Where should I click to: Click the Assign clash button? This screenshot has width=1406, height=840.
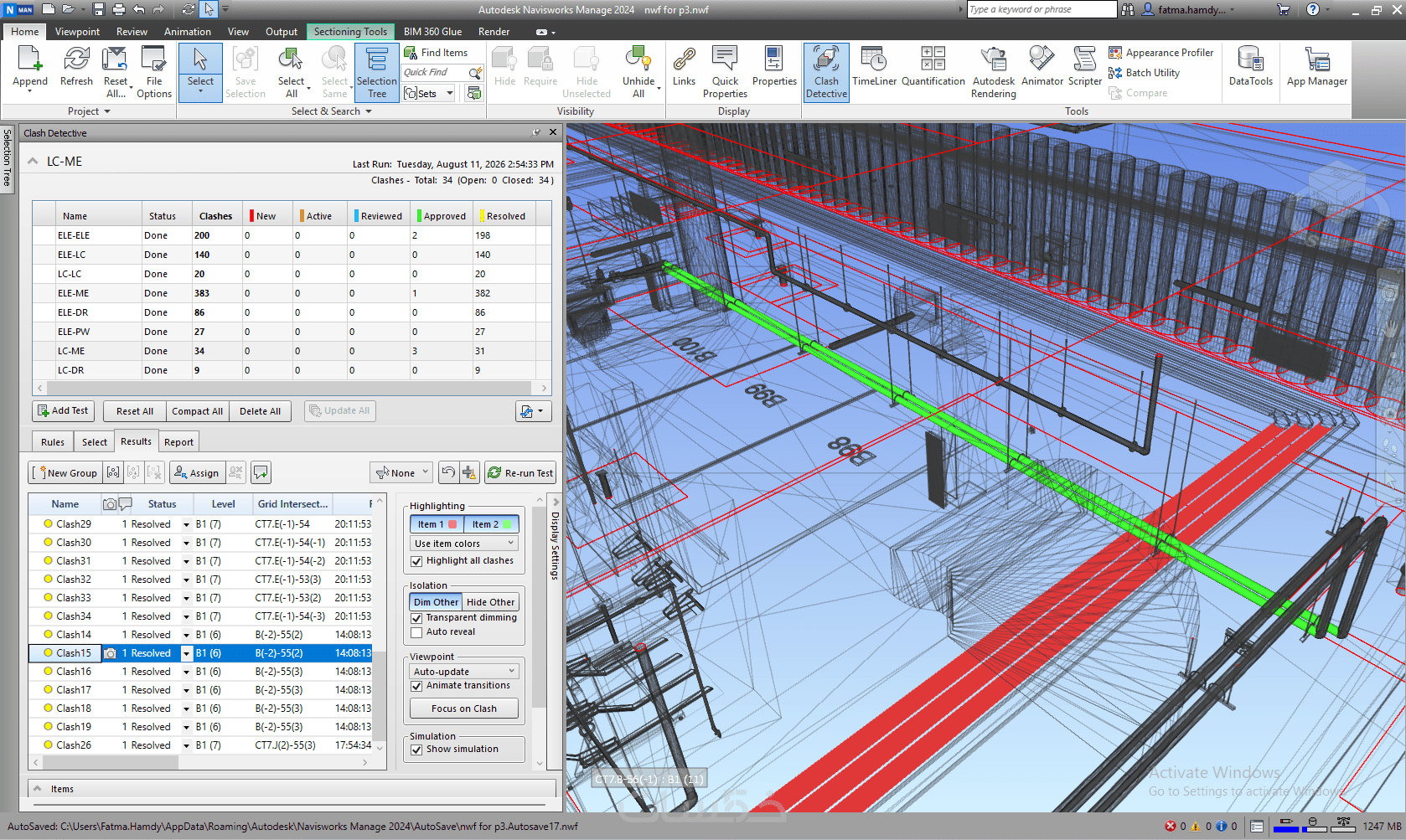196,473
